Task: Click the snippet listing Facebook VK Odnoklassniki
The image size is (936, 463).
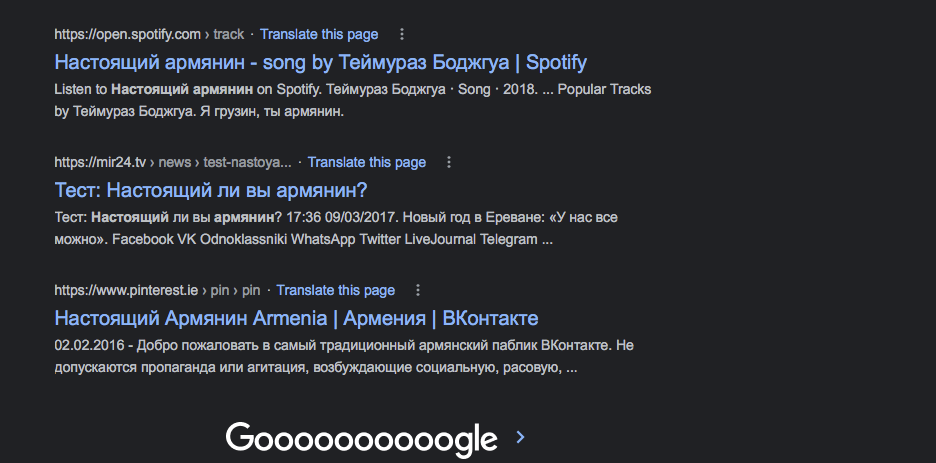Action: (336, 228)
